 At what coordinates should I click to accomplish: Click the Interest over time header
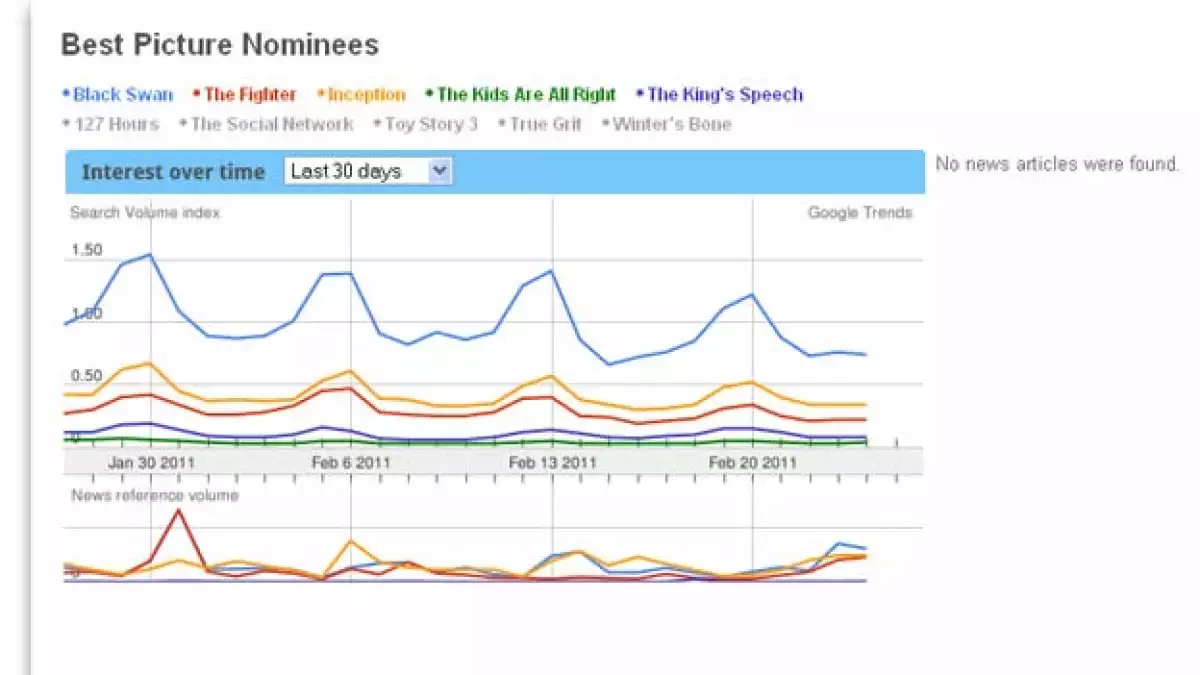pyautogui.click(x=173, y=172)
